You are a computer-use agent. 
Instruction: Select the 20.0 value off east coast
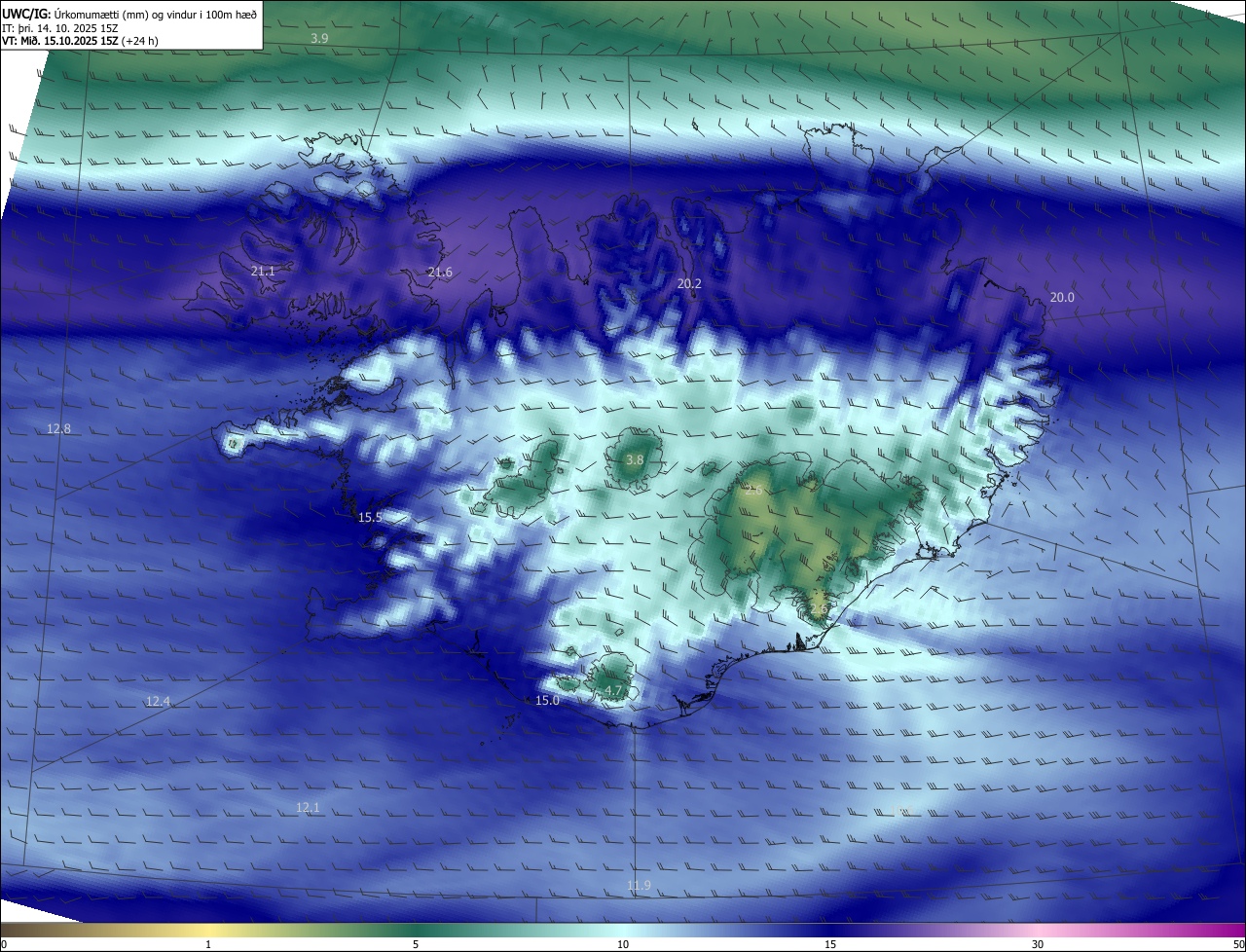[x=1062, y=298]
